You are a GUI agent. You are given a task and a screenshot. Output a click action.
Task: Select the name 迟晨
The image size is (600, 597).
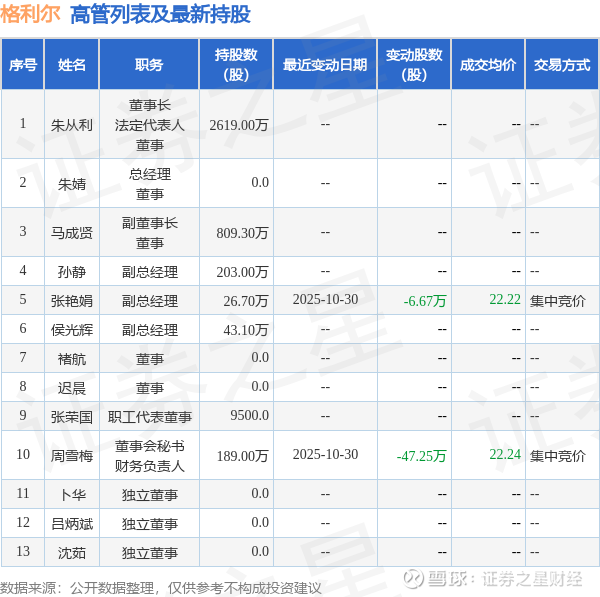pos(72,388)
